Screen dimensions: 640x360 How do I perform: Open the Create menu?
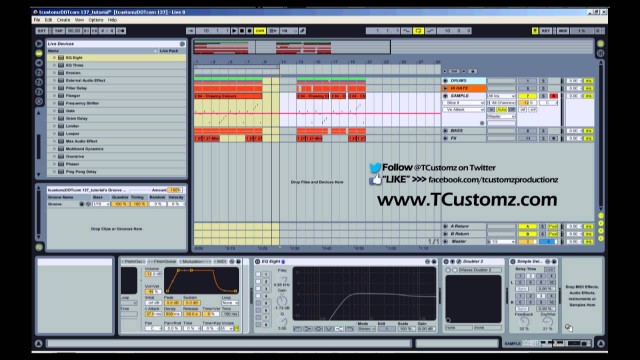pyautogui.click(x=63, y=20)
